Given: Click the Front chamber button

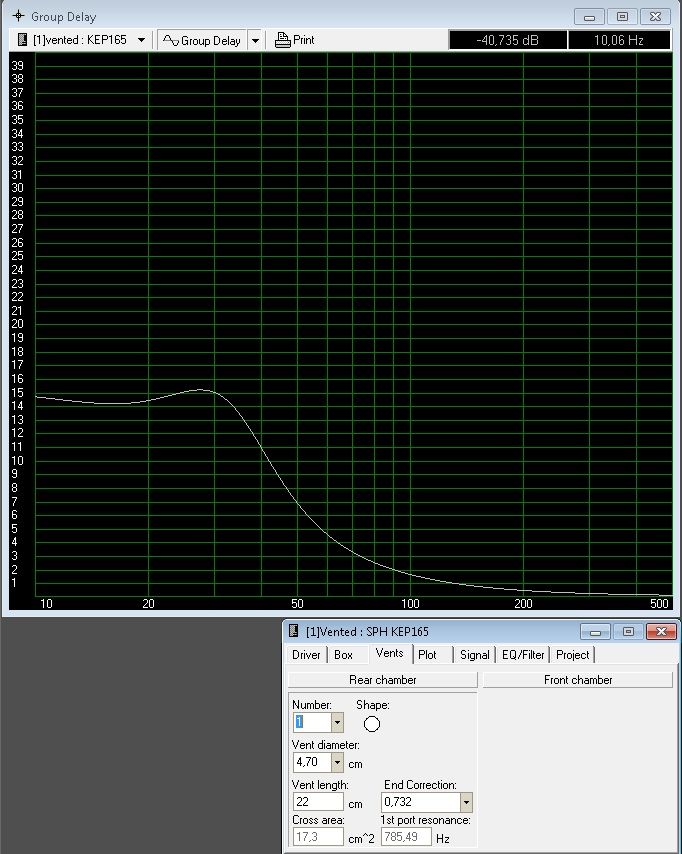Looking at the screenshot, I should tap(578, 680).
